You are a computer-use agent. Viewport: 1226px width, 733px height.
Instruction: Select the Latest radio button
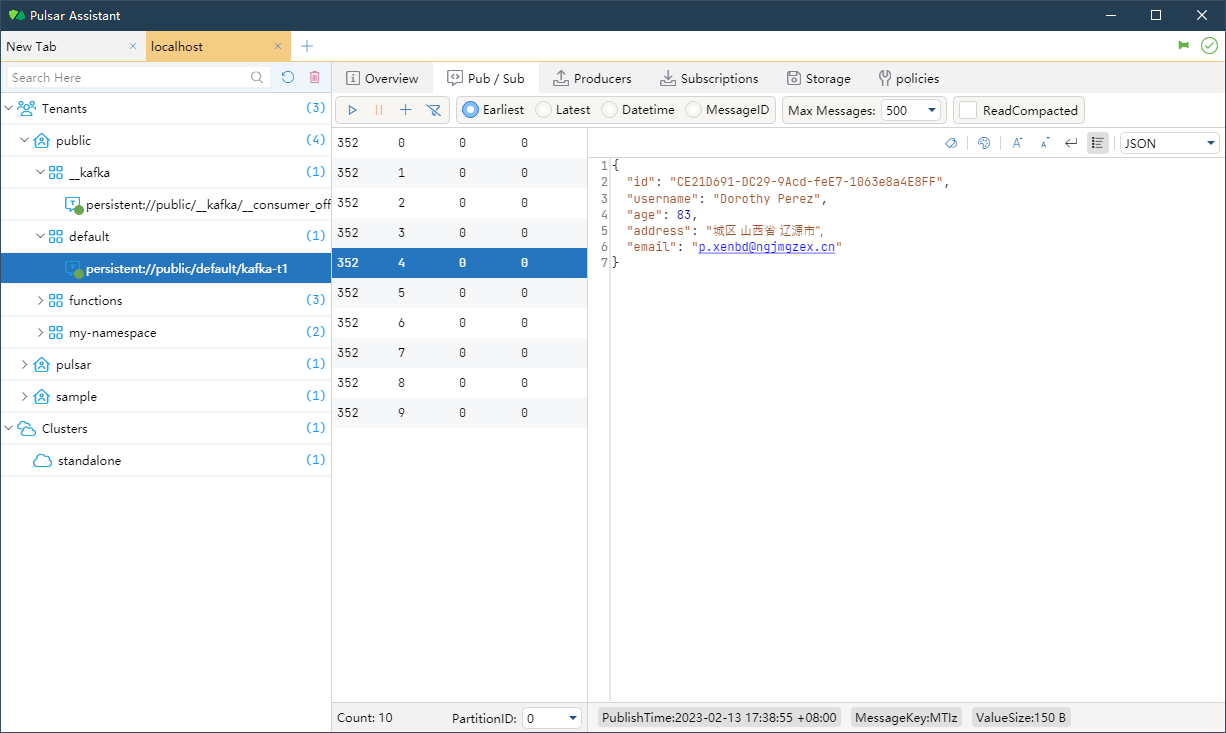coord(544,110)
